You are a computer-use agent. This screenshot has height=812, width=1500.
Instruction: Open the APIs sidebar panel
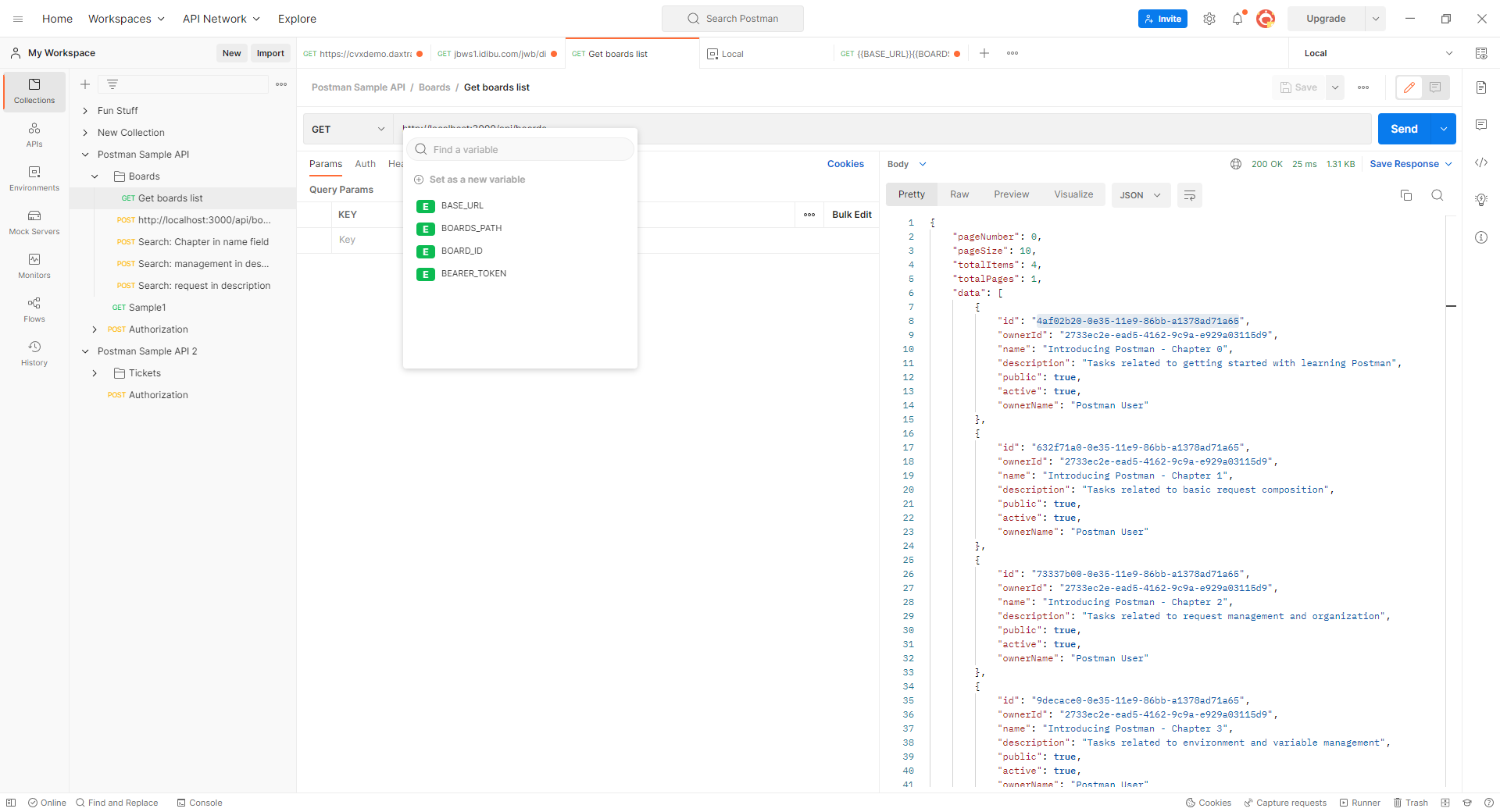(x=34, y=135)
